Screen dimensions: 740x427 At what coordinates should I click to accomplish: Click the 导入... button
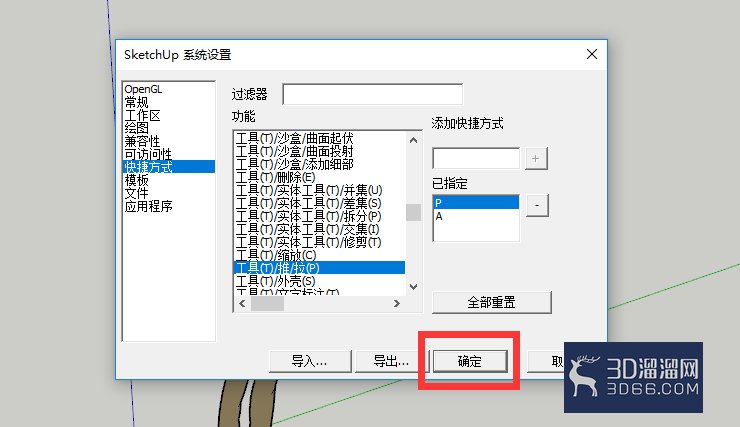pyautogui.click(x=310, y=361)
